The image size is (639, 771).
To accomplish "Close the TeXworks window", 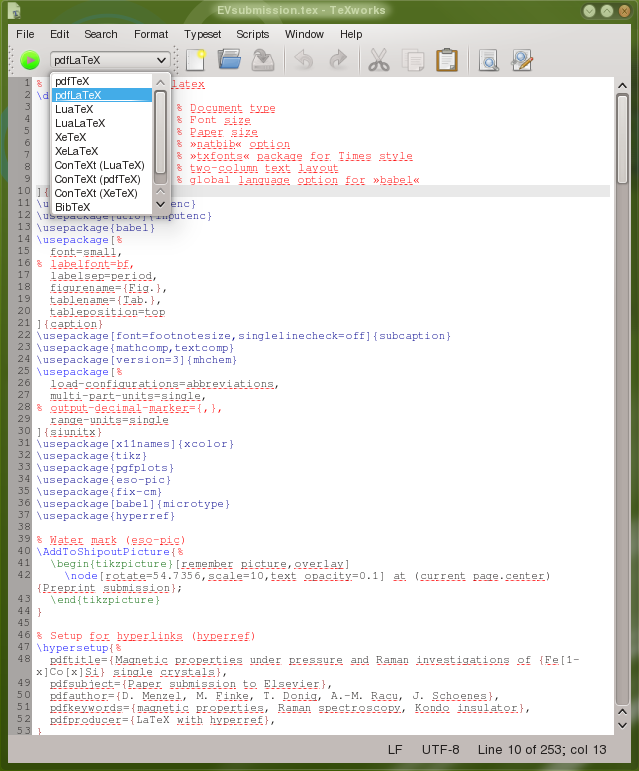I will point(624,10).
